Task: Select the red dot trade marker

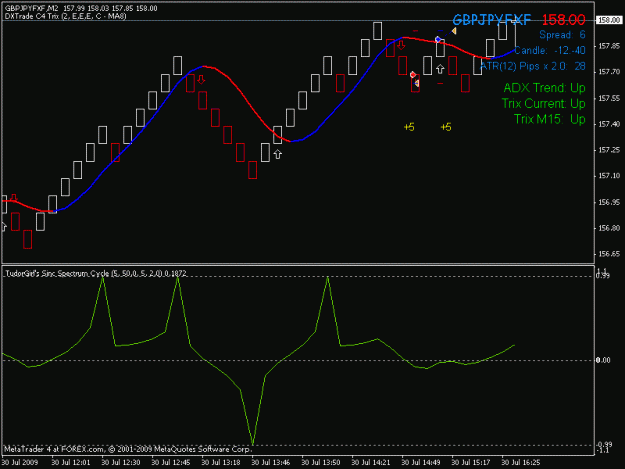Action: point(413,75)
